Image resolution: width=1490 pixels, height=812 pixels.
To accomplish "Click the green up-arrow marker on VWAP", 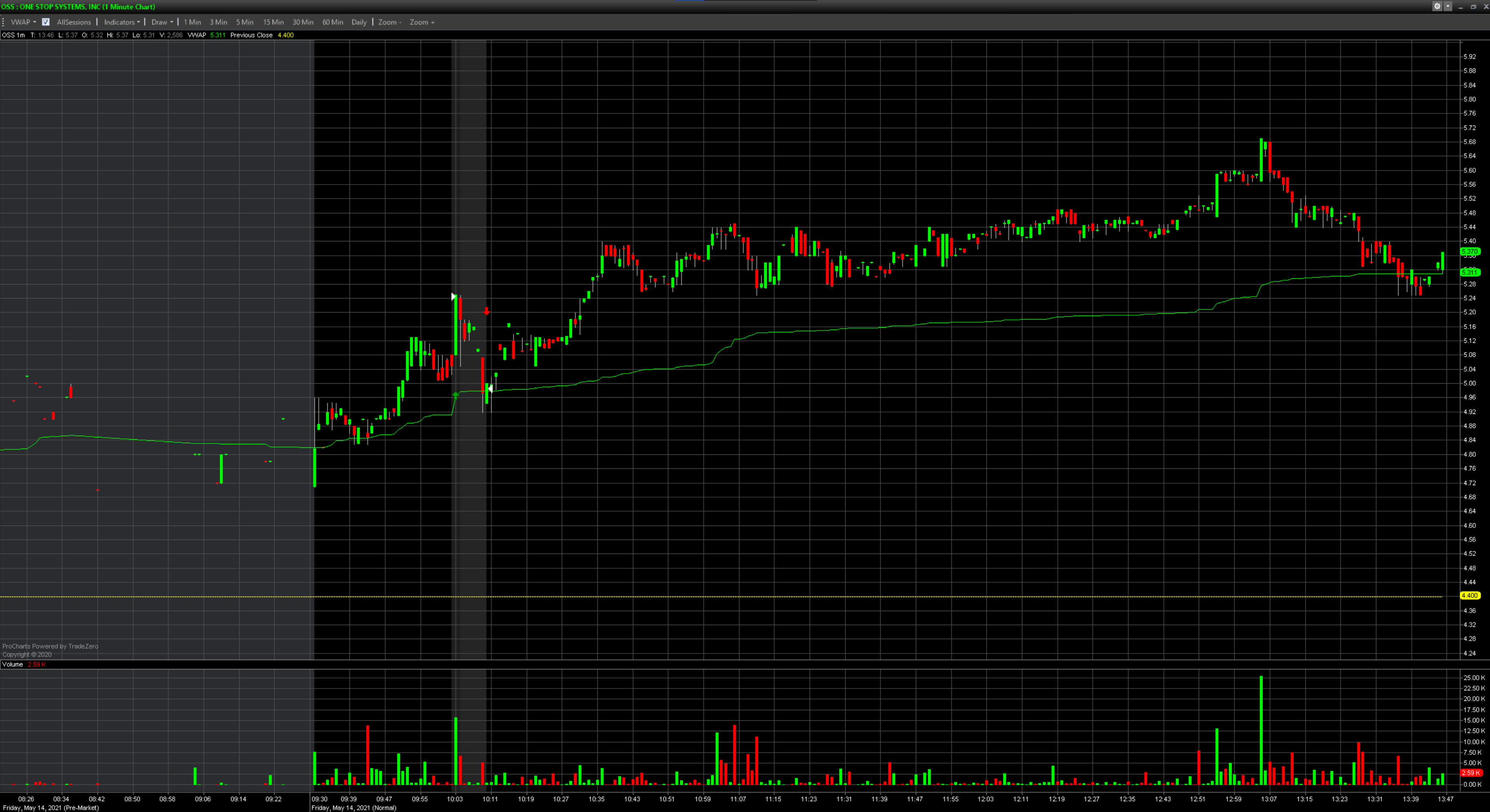I will click(x=456, y=396).
